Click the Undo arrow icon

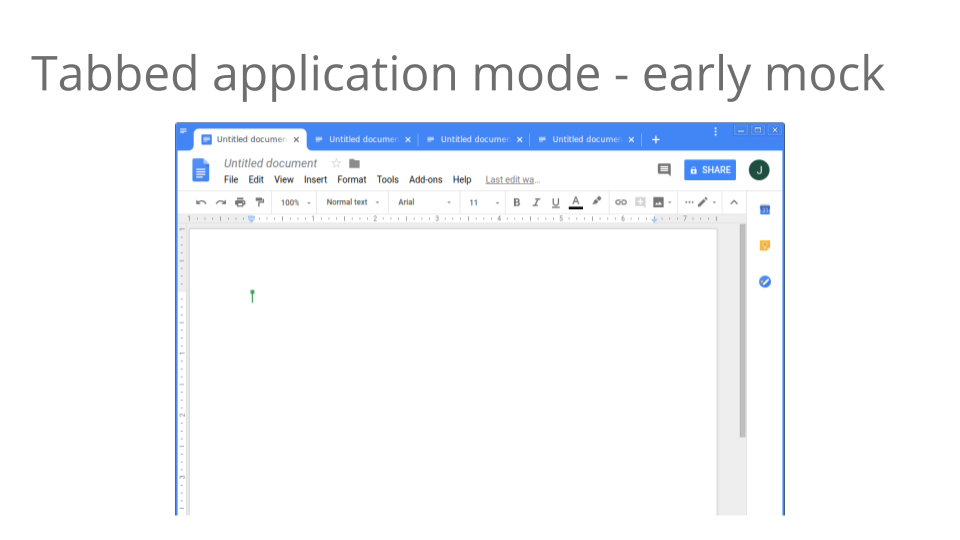click(x=201, y=202)
